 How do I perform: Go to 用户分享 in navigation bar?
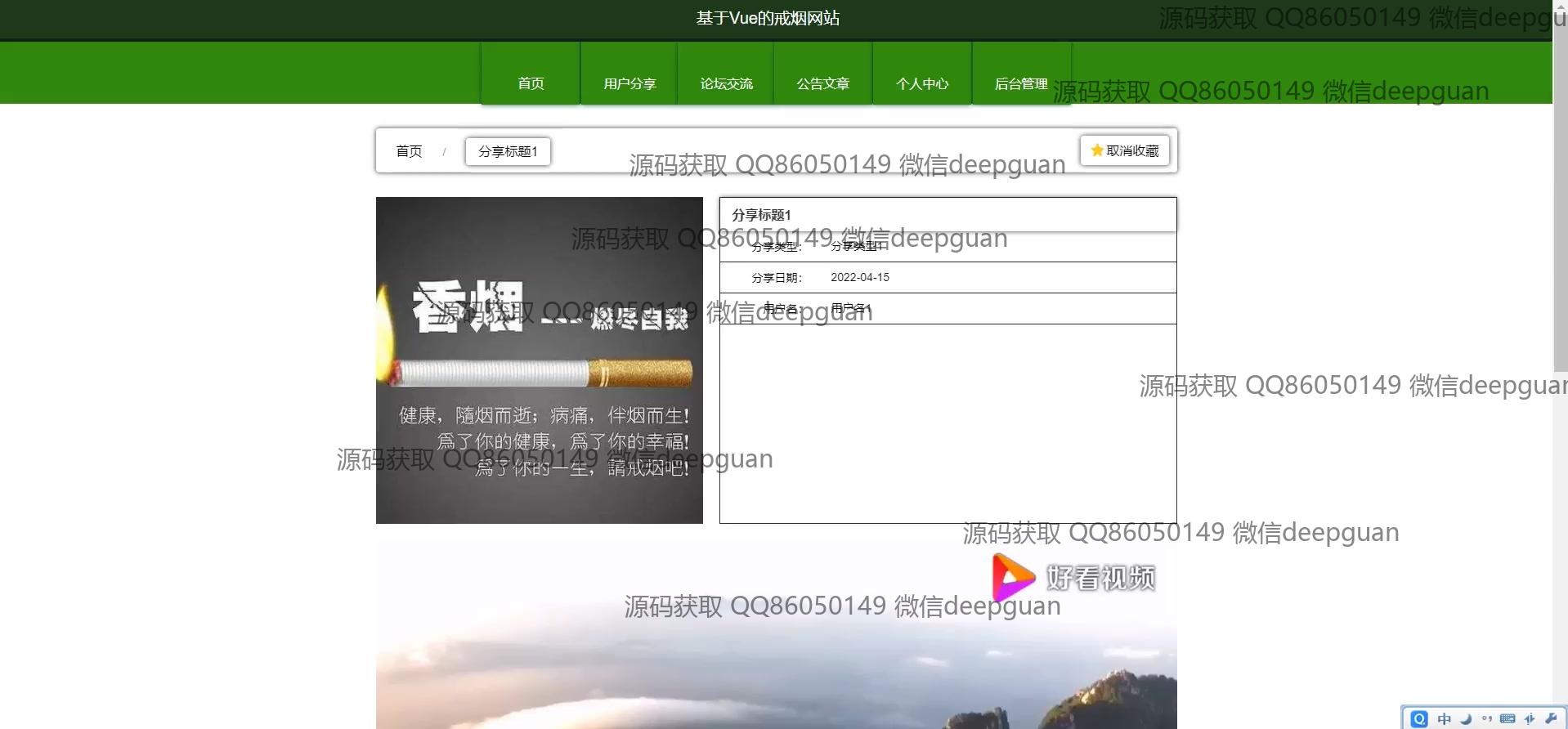coord(629,83)
